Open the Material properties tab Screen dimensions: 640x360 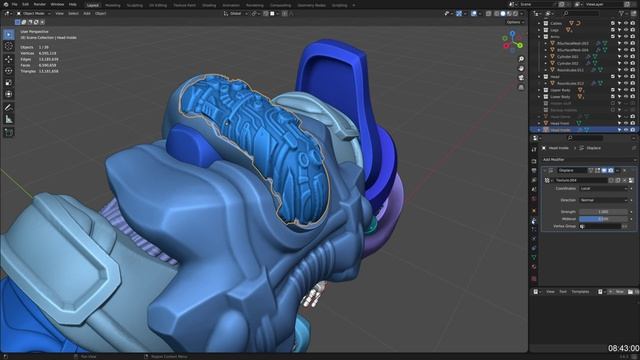[534, 267]
